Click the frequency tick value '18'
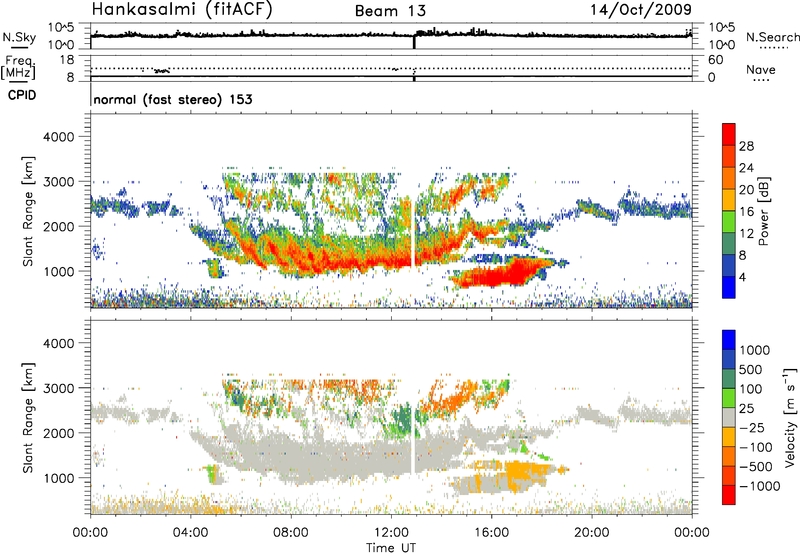This screenshot has width=800, height=554. 67,60
